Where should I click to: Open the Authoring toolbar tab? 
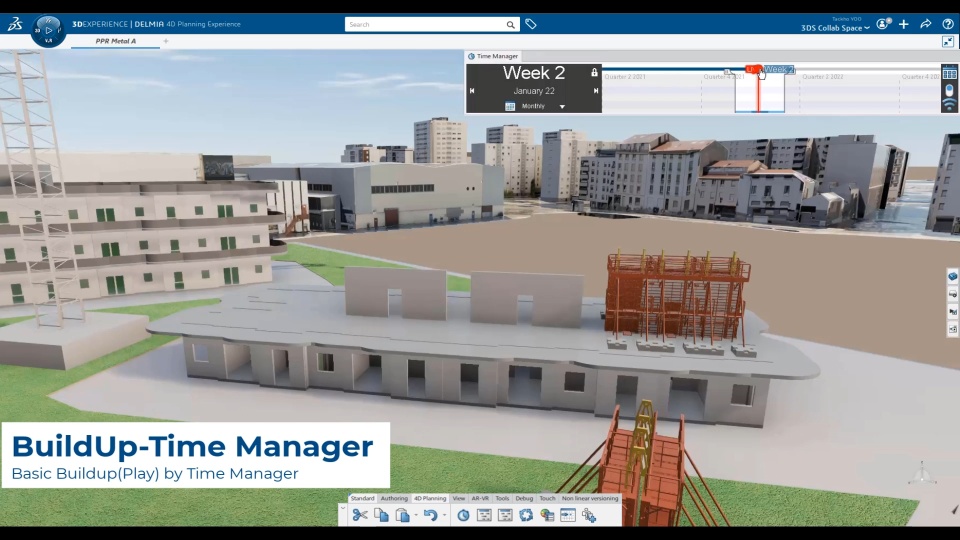394,498
